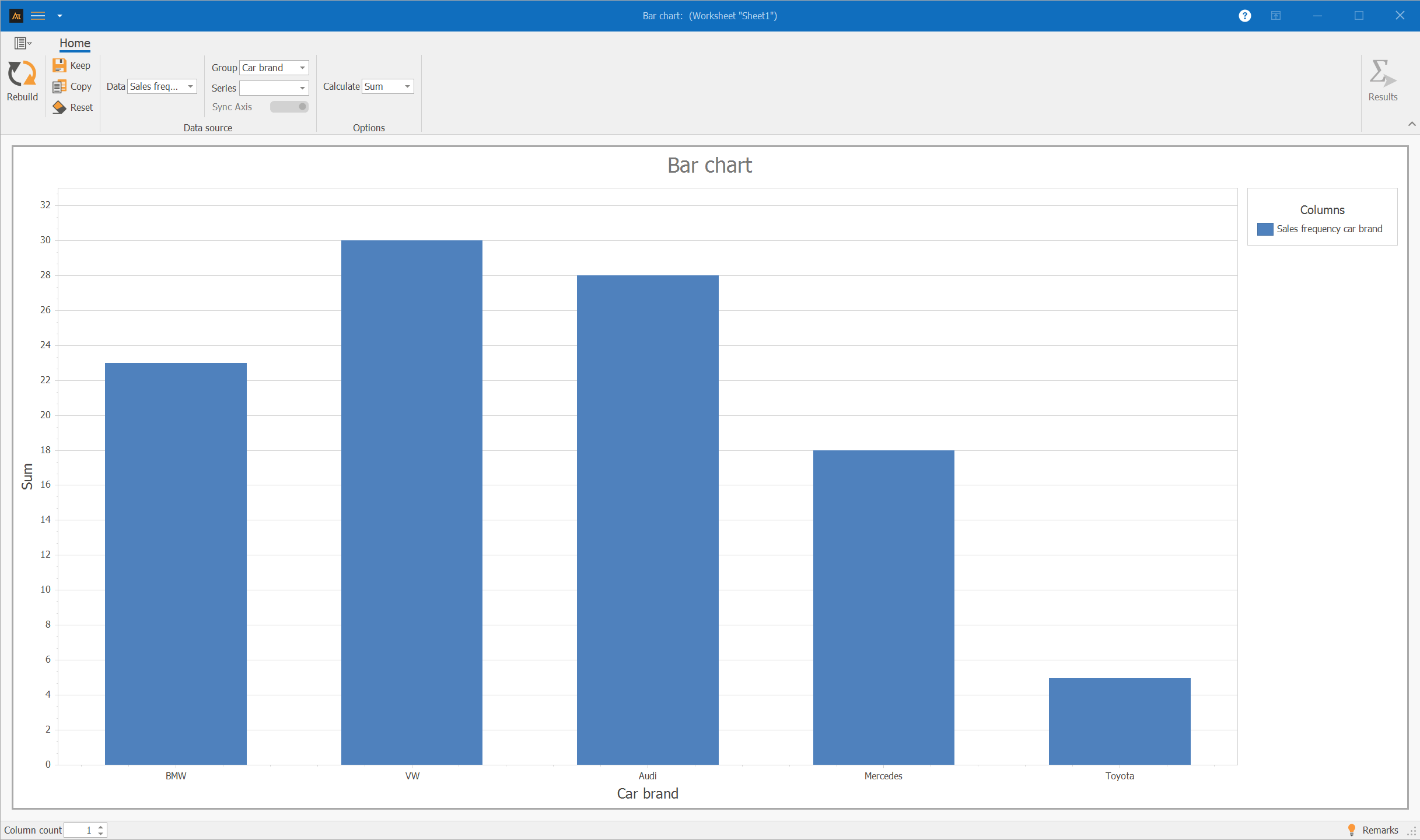The image size is (1420, 840).
Task: Open the Results sigma icon
Action: (1382, 75)
